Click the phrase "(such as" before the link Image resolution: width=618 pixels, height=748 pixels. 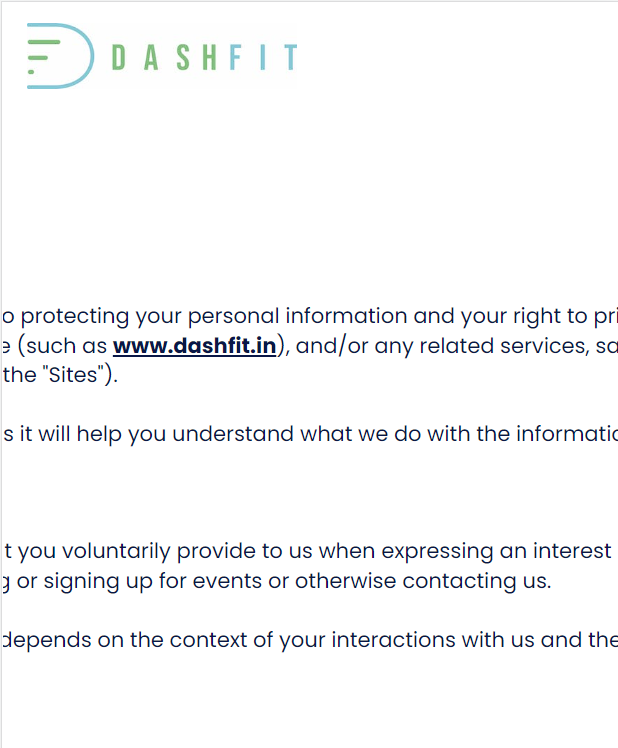click(62, 346)
